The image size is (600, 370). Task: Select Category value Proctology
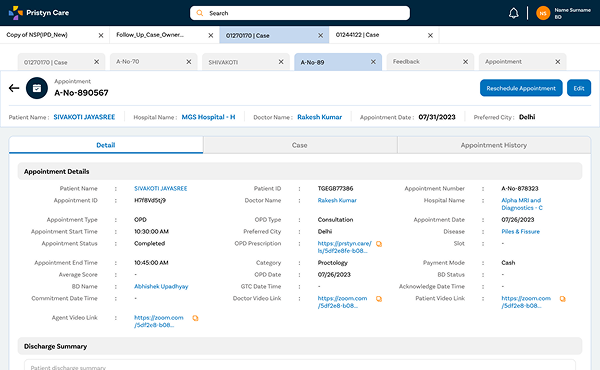click(333, 263)
